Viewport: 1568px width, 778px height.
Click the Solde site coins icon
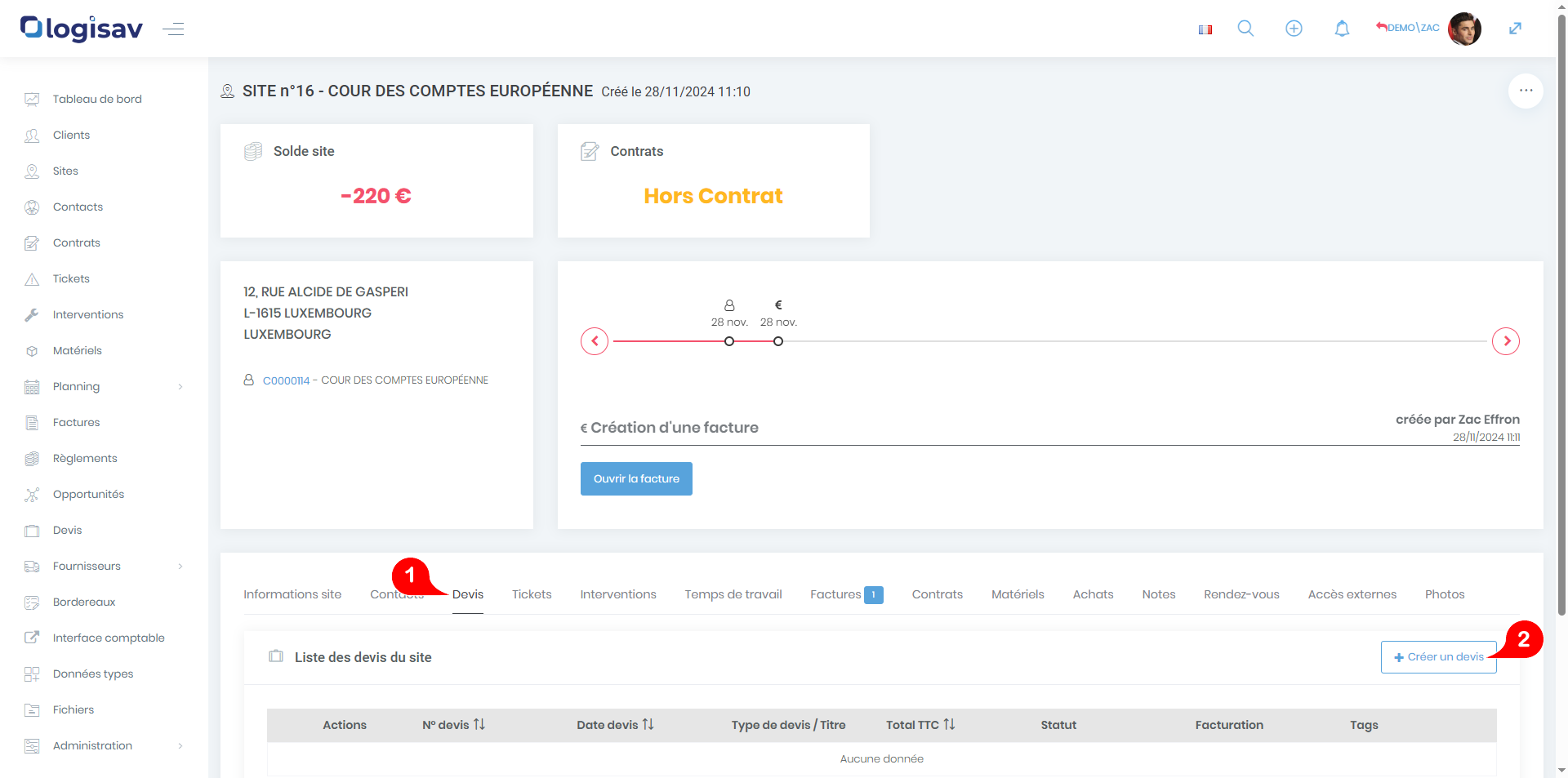pos(253,151)
